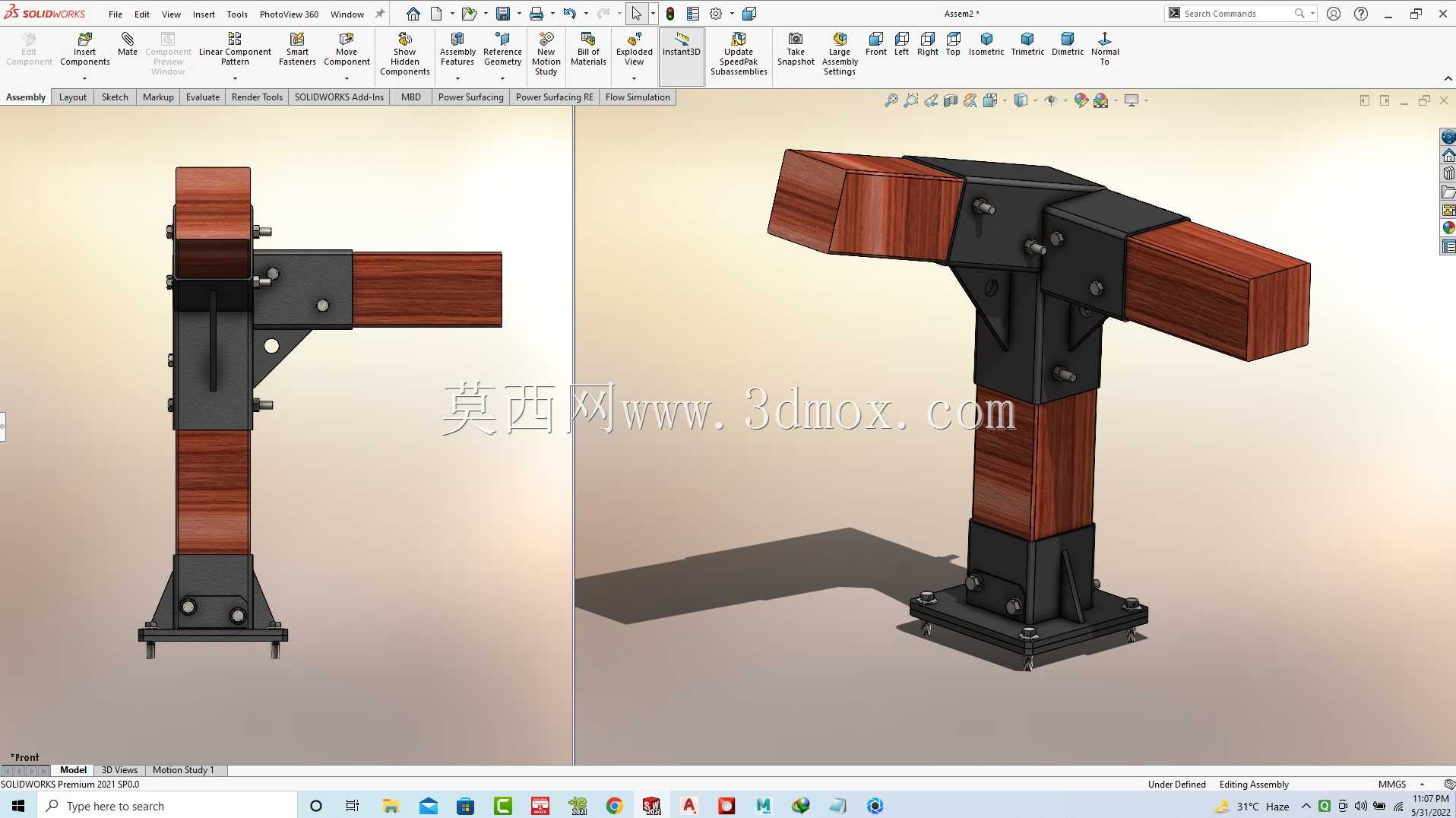Click the Save icon

[503, 14]
